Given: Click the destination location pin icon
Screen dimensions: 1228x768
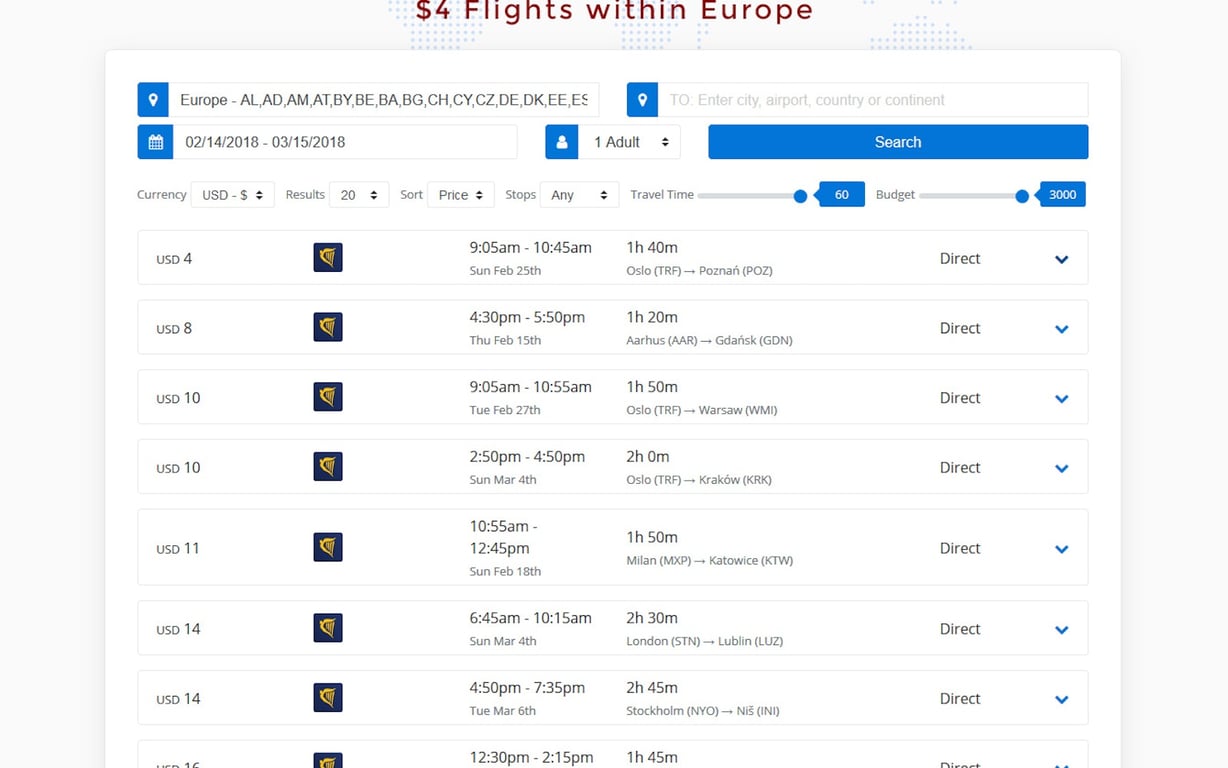Looking at the screenshot, I should (641, 99).
